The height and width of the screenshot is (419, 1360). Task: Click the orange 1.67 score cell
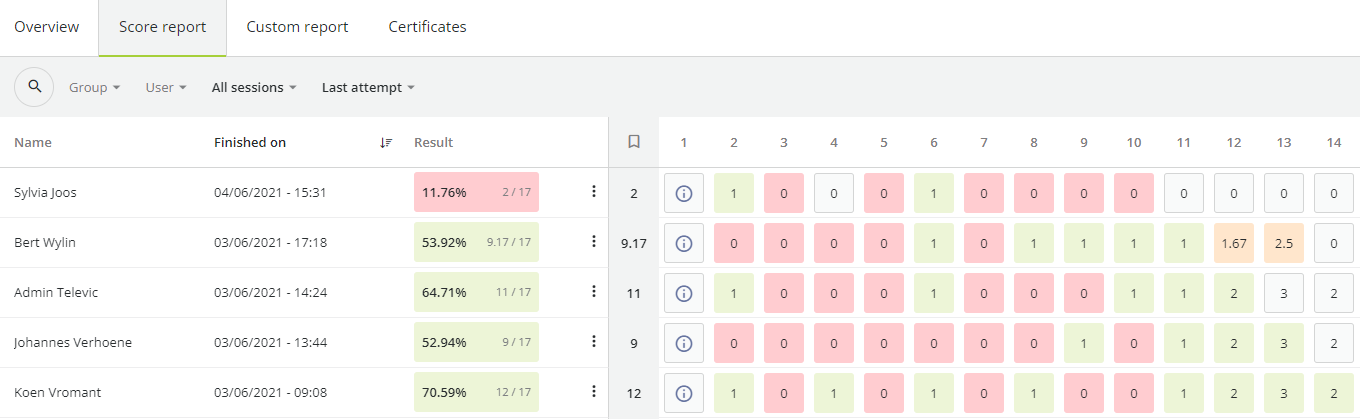[x=1234, y=243]
